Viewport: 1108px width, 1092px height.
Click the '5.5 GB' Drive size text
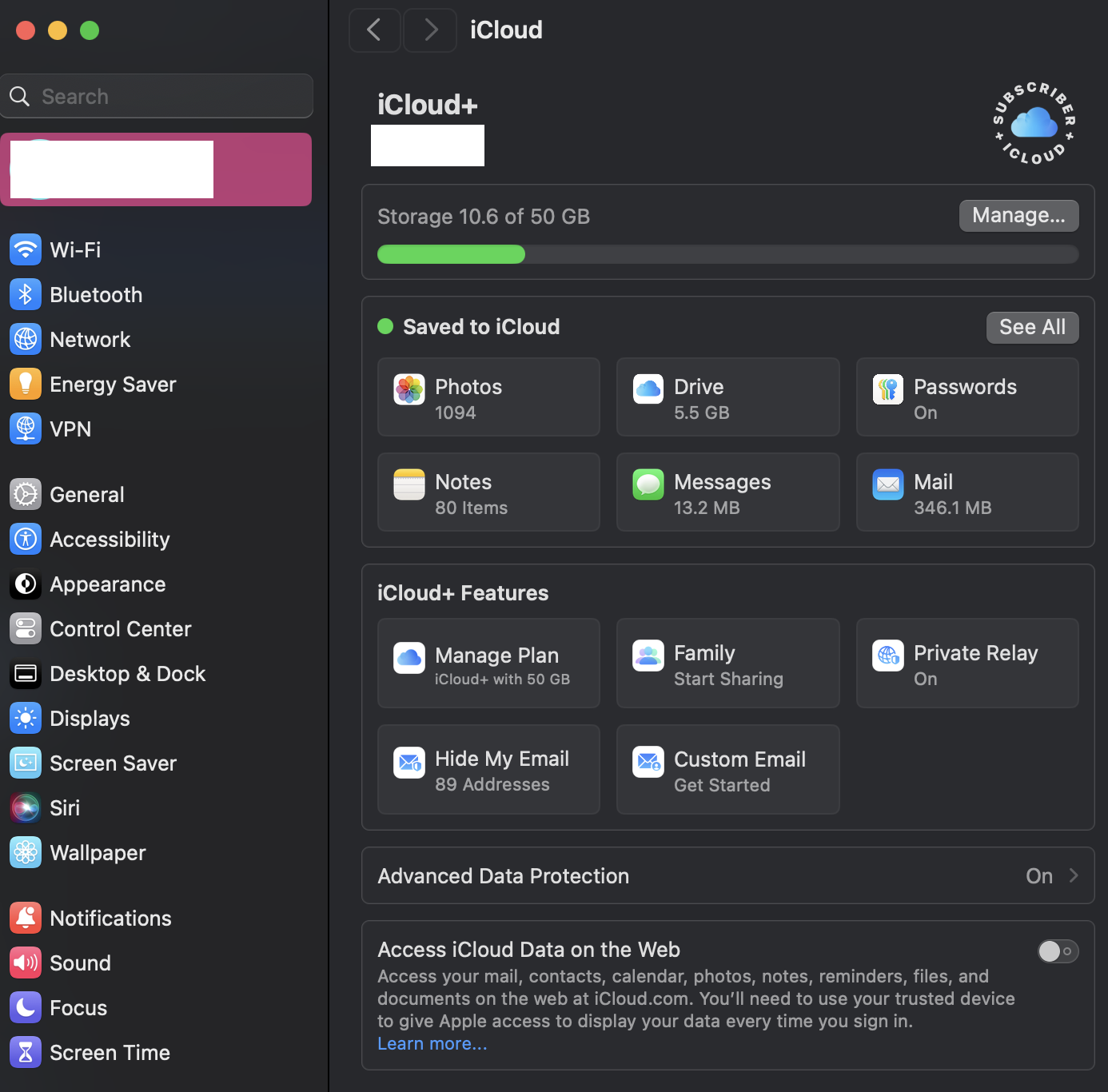(x=701, y=412)
